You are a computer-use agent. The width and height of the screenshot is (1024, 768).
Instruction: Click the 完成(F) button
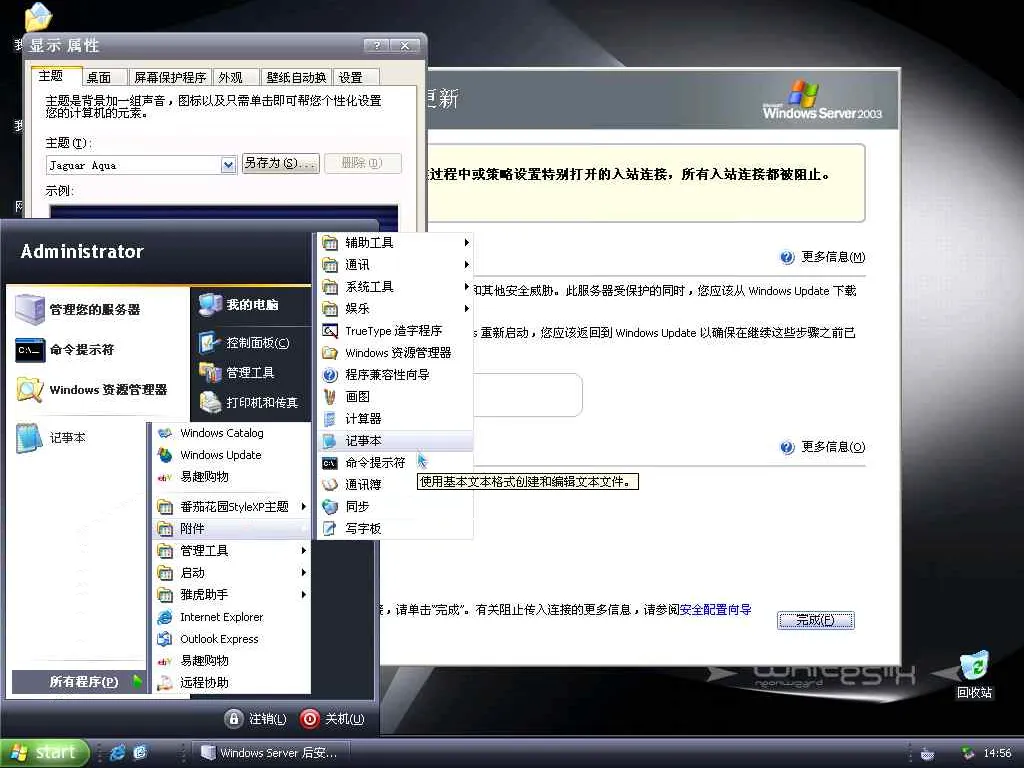815,620
